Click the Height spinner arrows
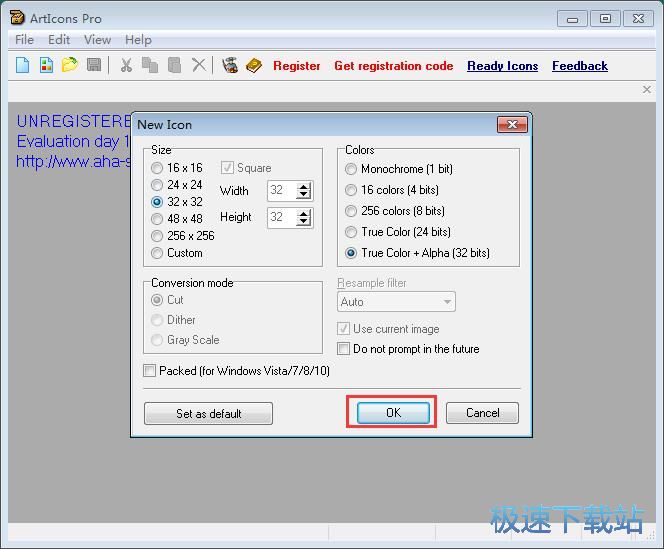Screen dimensions: 664x549 tap(304, 217)
